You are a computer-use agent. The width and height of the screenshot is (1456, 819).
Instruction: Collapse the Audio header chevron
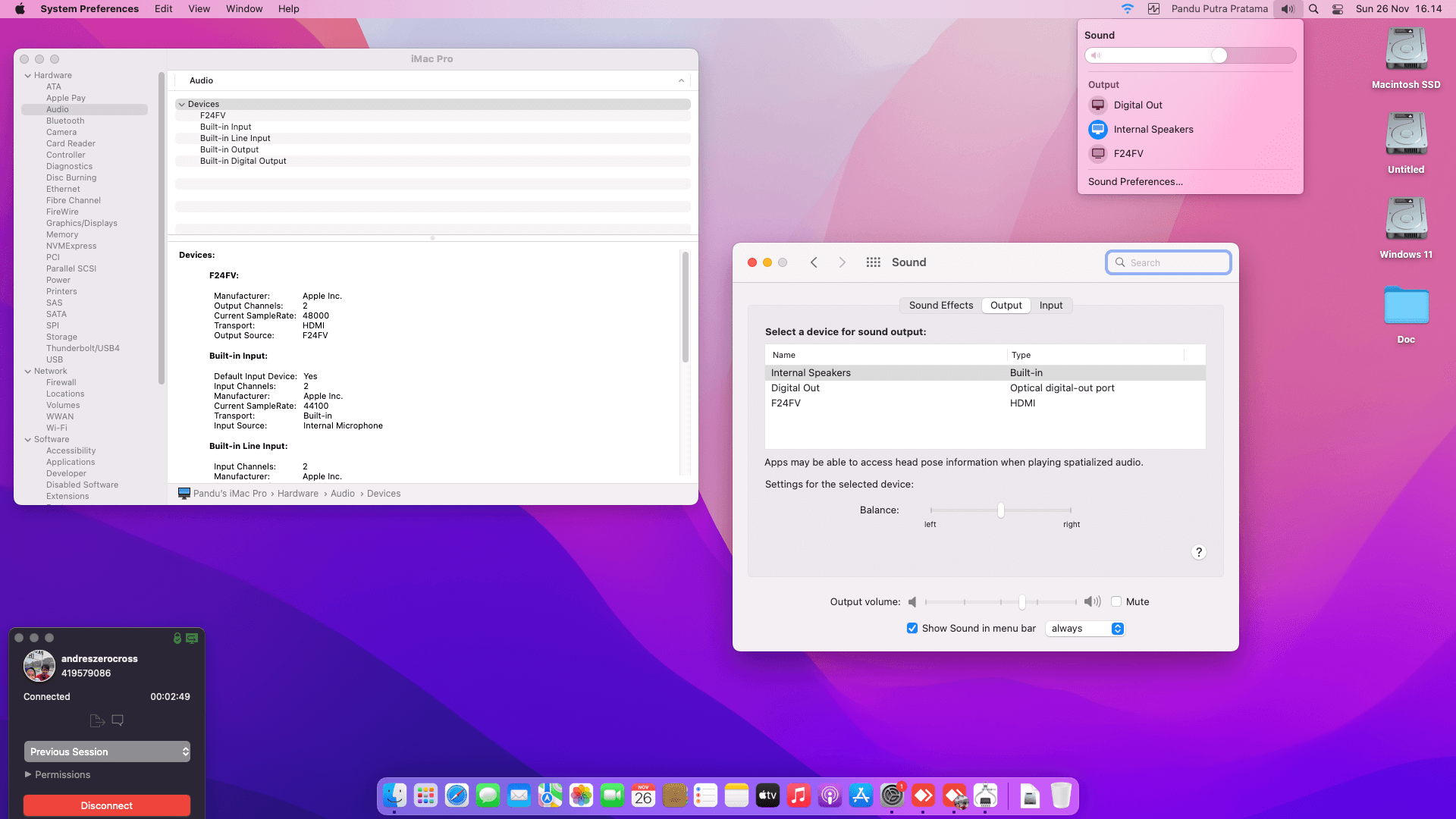point(681,81)
